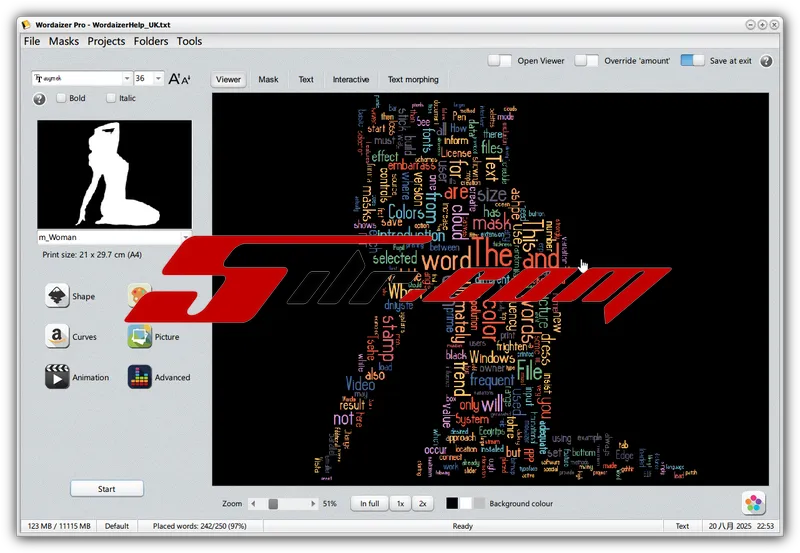
Task: Click the woman silhouette mask thumbnail
Action: (x=115, y=174)
